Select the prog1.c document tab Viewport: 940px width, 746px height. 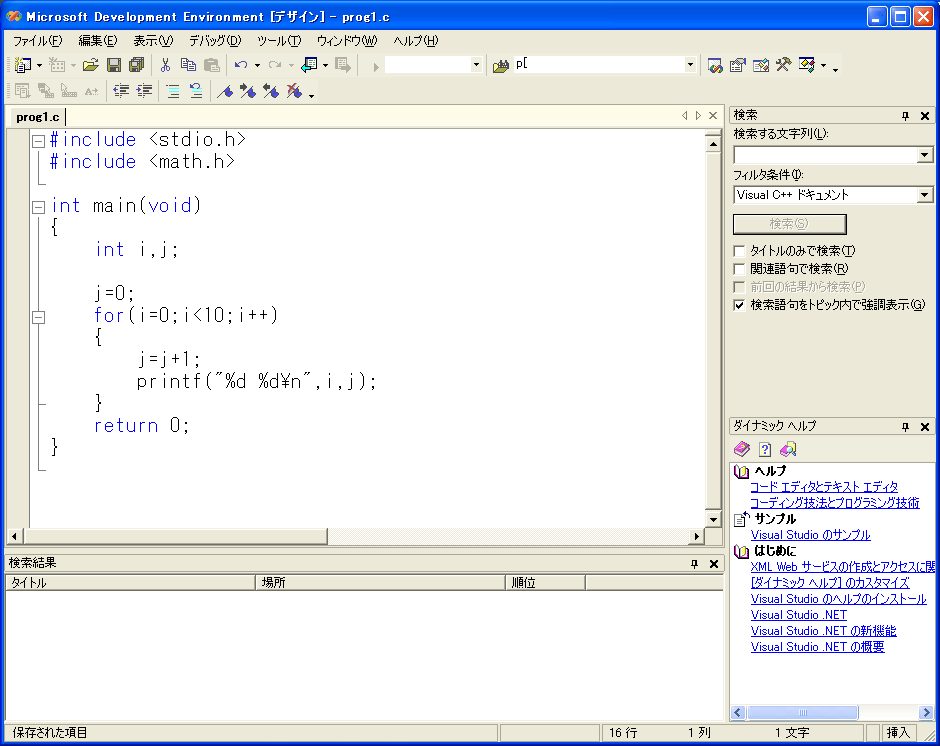tap(38, 117)
